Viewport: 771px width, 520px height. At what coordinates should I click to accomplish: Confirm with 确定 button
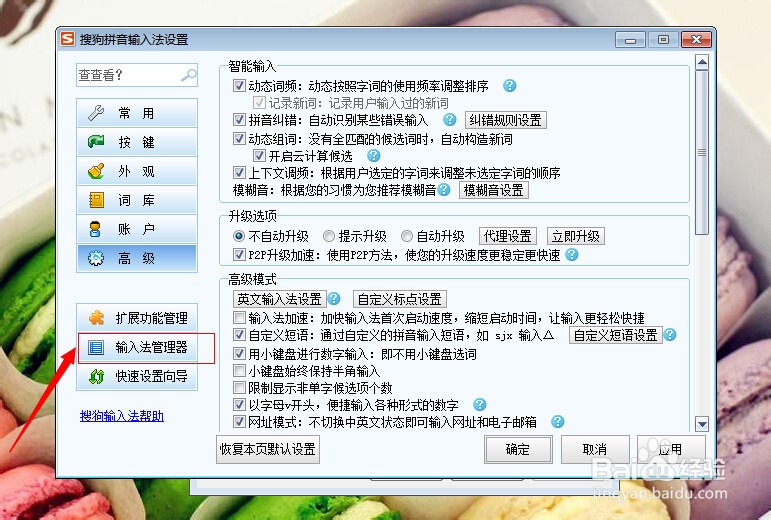tap(518, 449)
